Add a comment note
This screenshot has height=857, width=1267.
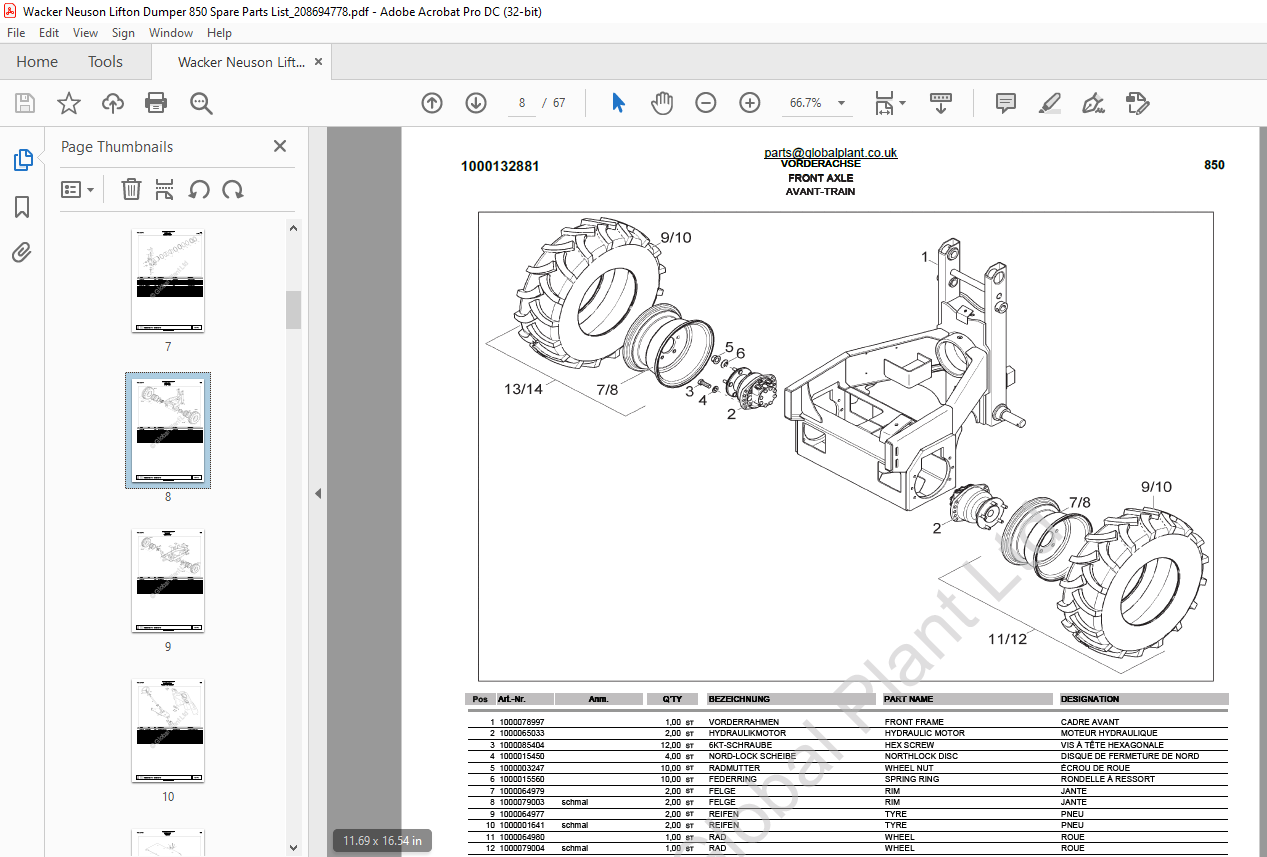coord(1006,103)
